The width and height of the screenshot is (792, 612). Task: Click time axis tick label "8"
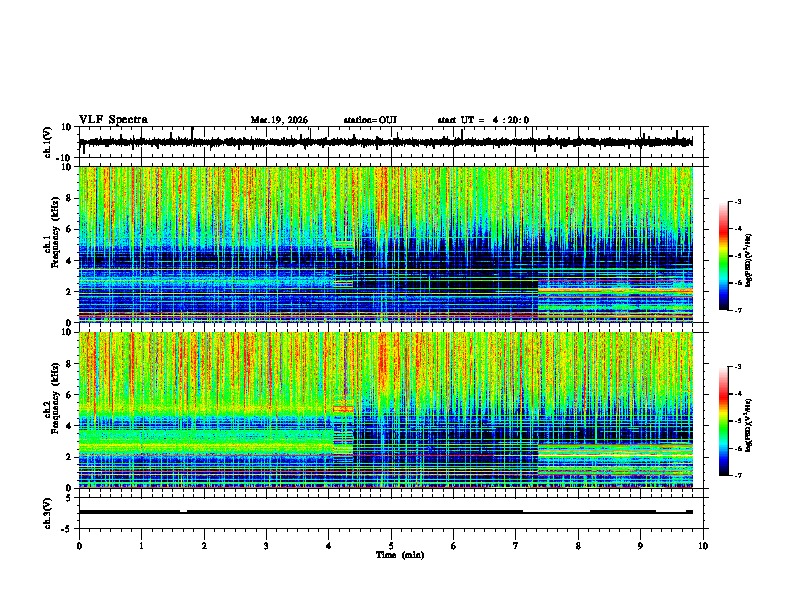[x=578, y=546]
